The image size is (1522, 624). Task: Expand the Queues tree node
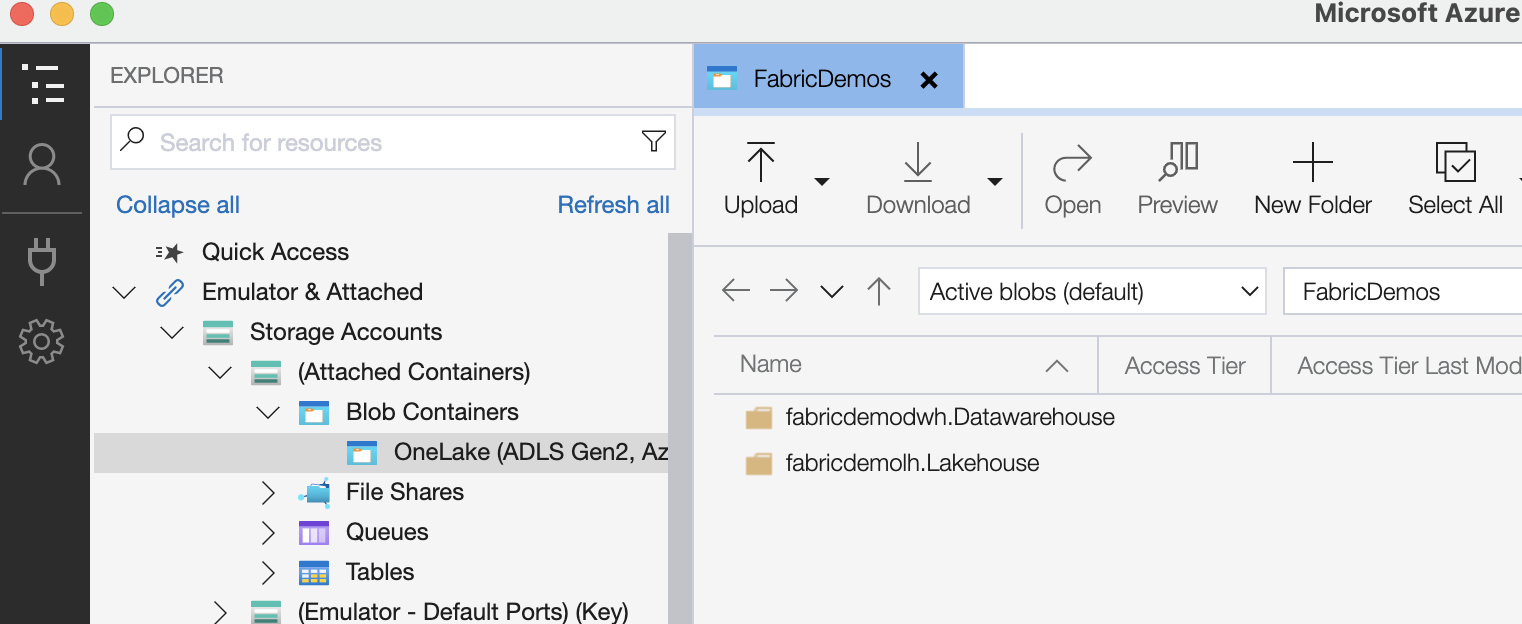click(x=268, y=532)
